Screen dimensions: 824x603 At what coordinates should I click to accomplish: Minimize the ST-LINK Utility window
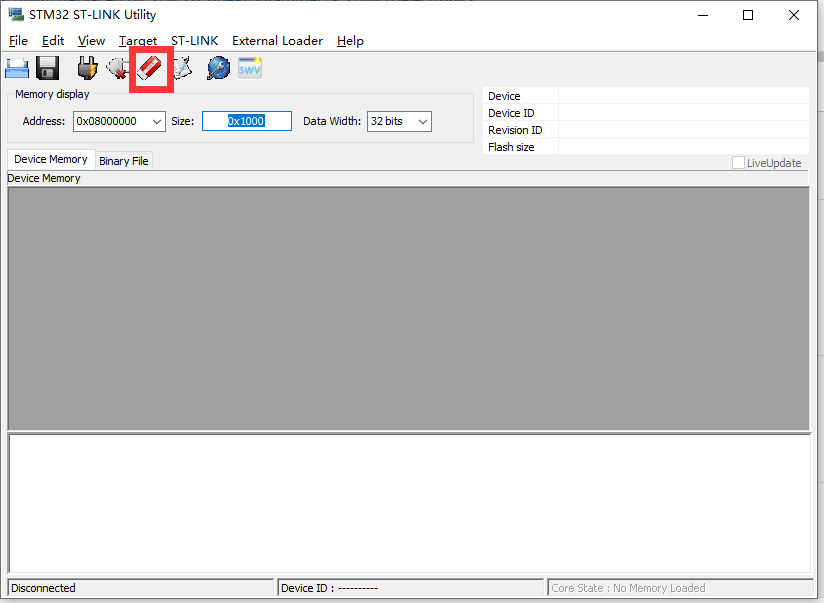click(x=703, y=15)
